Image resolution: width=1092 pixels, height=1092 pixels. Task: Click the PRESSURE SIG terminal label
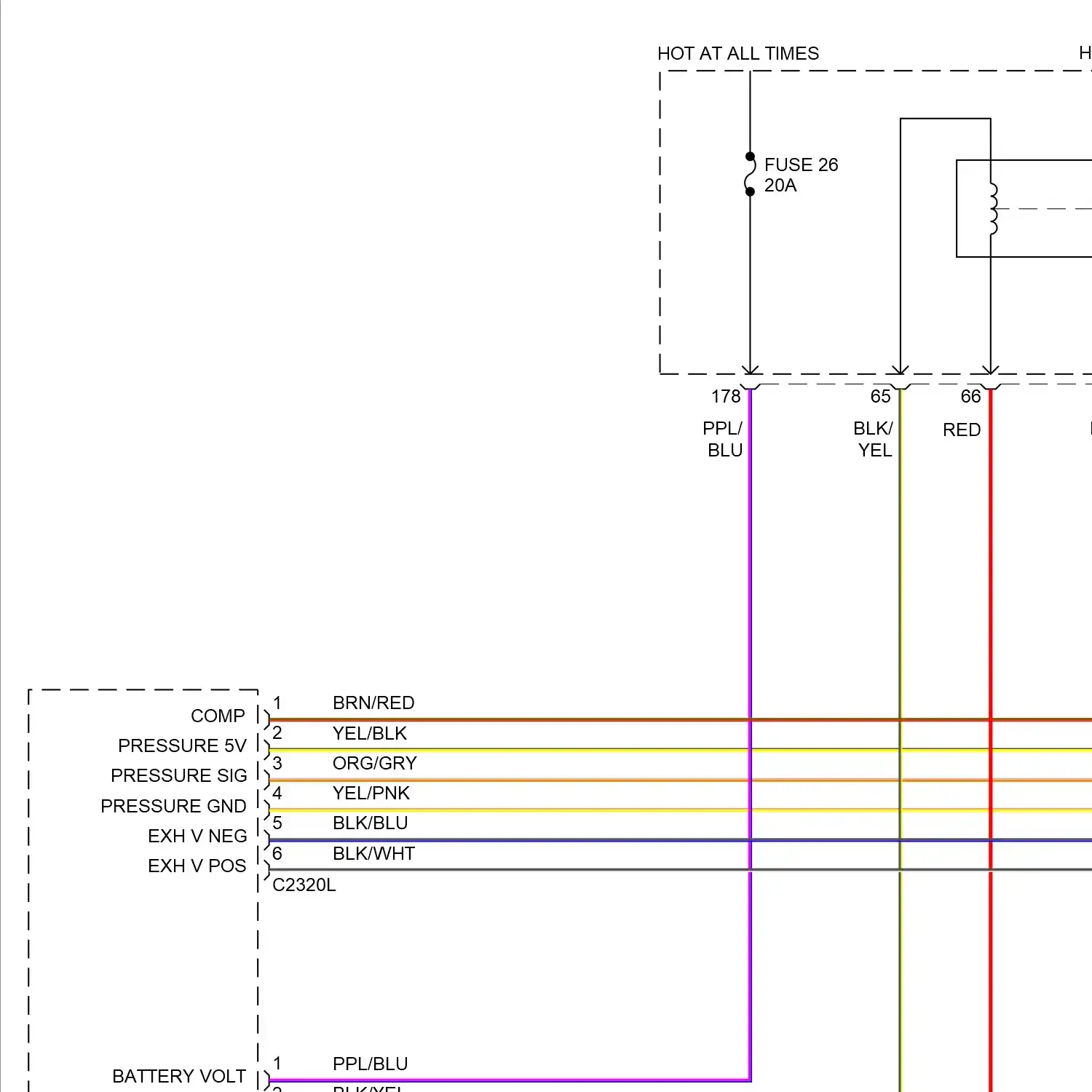point(179,775)
